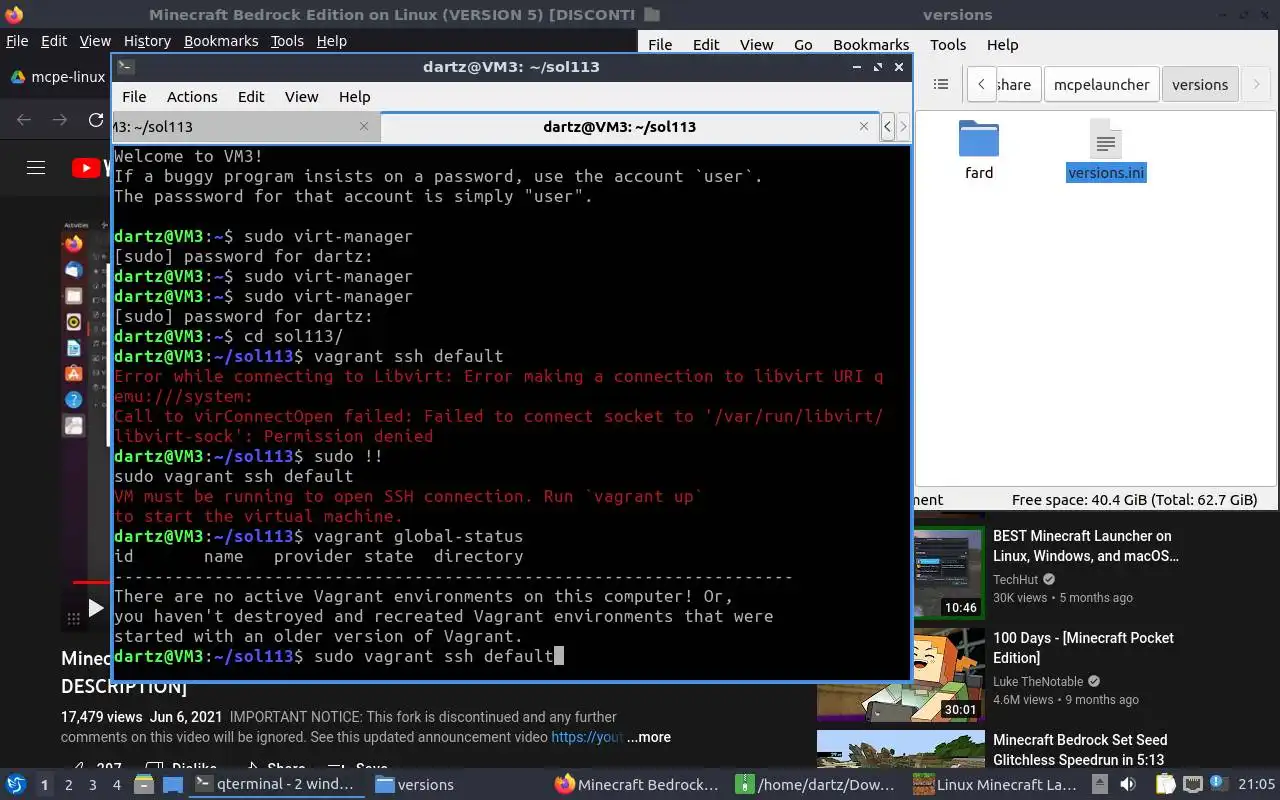Viewport: 1280px width, 800px height.
Task: Switch to Linux Minecraft Launcher taskbar entry
Action: tap(996, 785)
